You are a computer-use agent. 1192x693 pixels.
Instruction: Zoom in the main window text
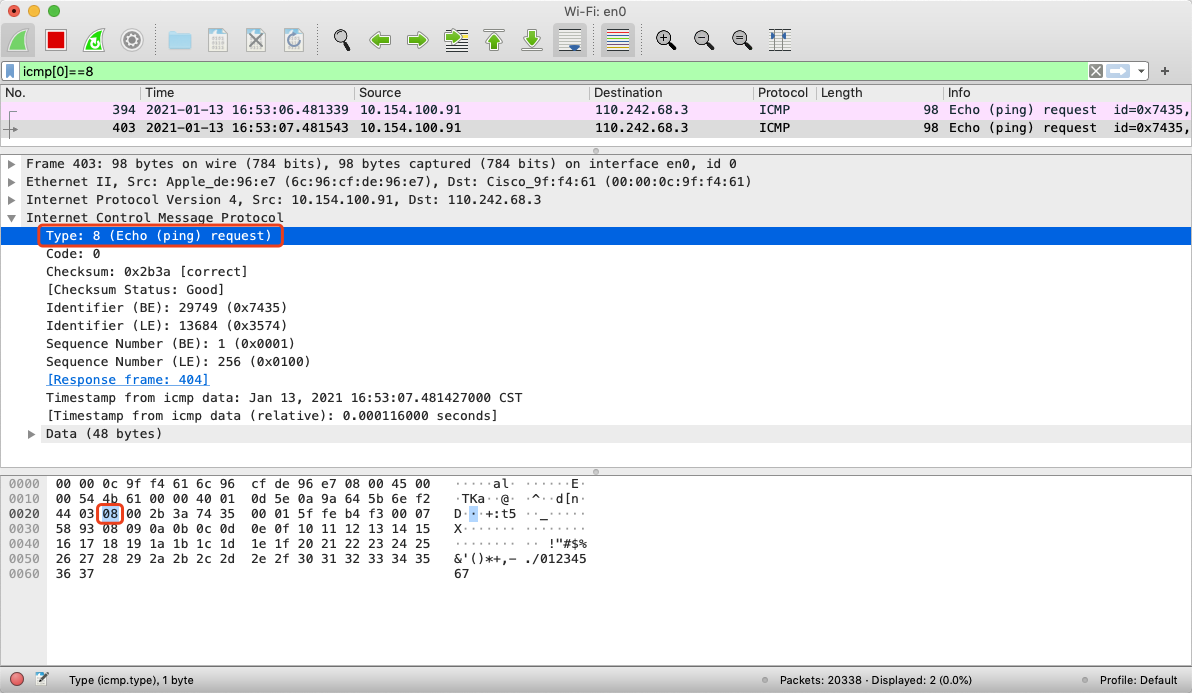coord(666,40)
